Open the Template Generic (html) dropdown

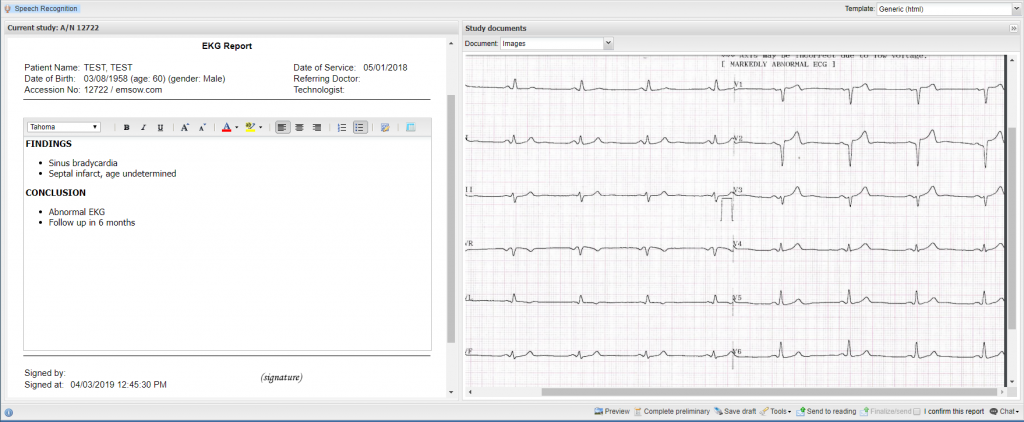[948, 9]
